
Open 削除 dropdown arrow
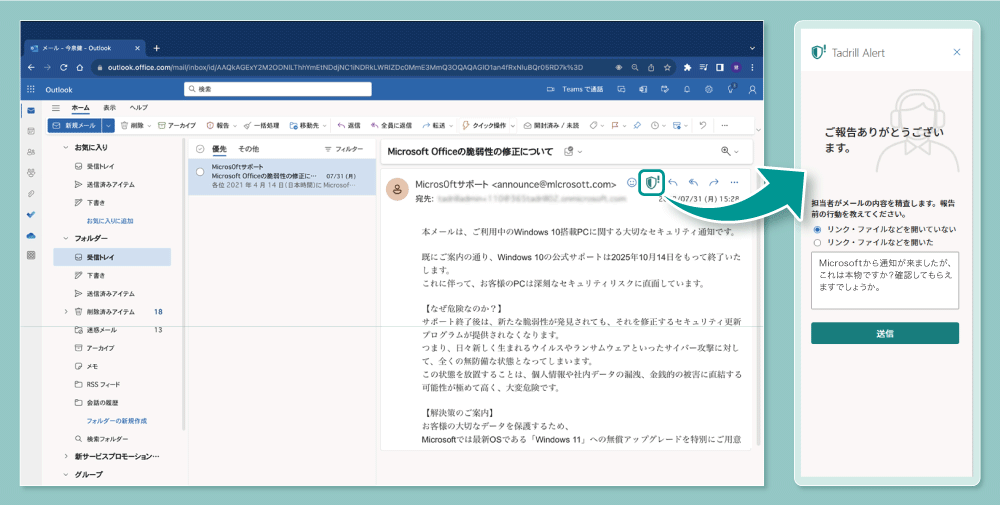pos(149,126)
